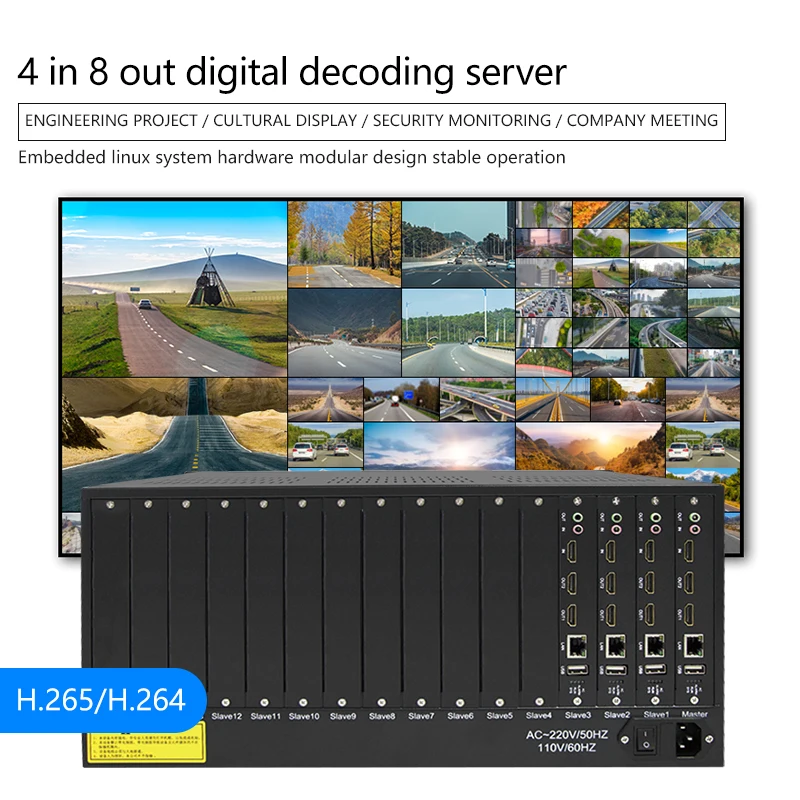
Task: Select the HDMI OUT2 port on the Master card
Action: [x=689, y=583]
